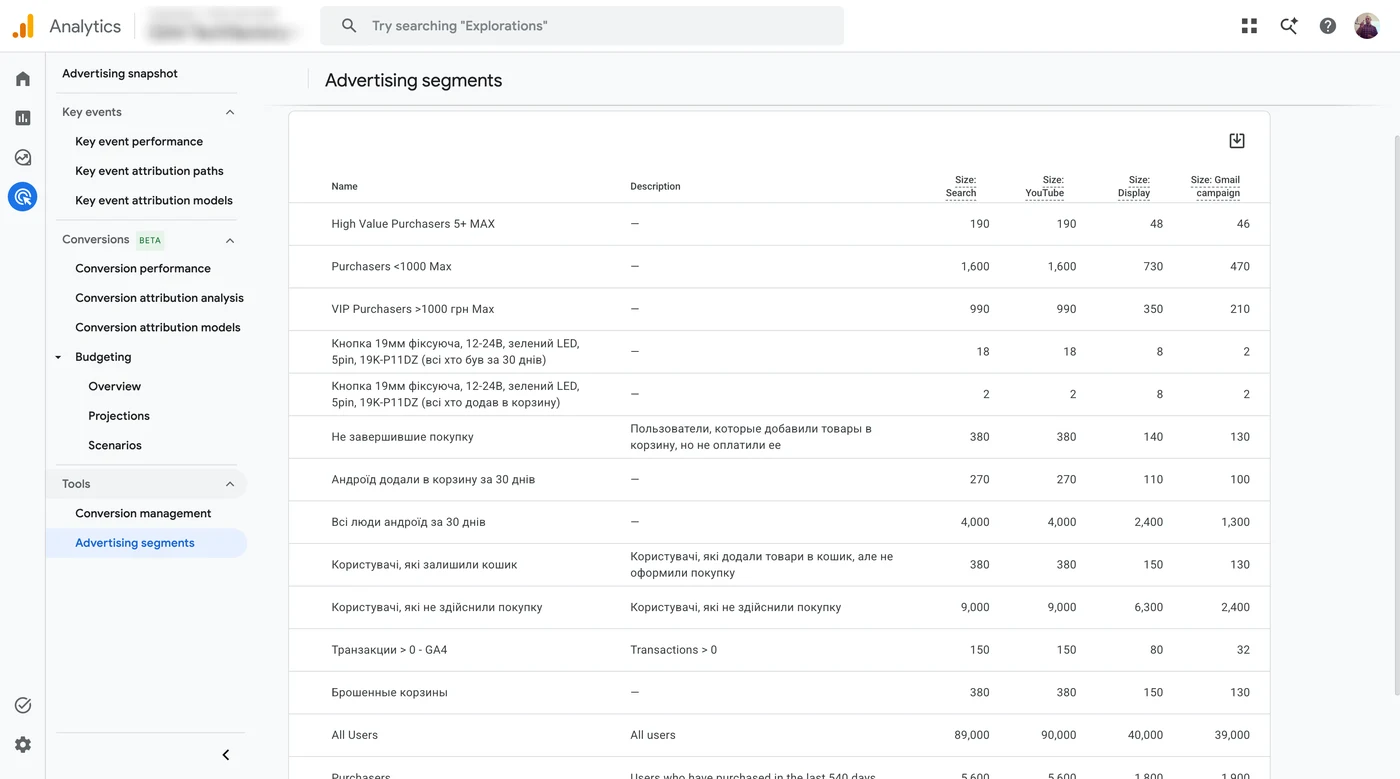Go to Conversion performance
Viewport: 1400px width, 779px height.
pos(143,268)
